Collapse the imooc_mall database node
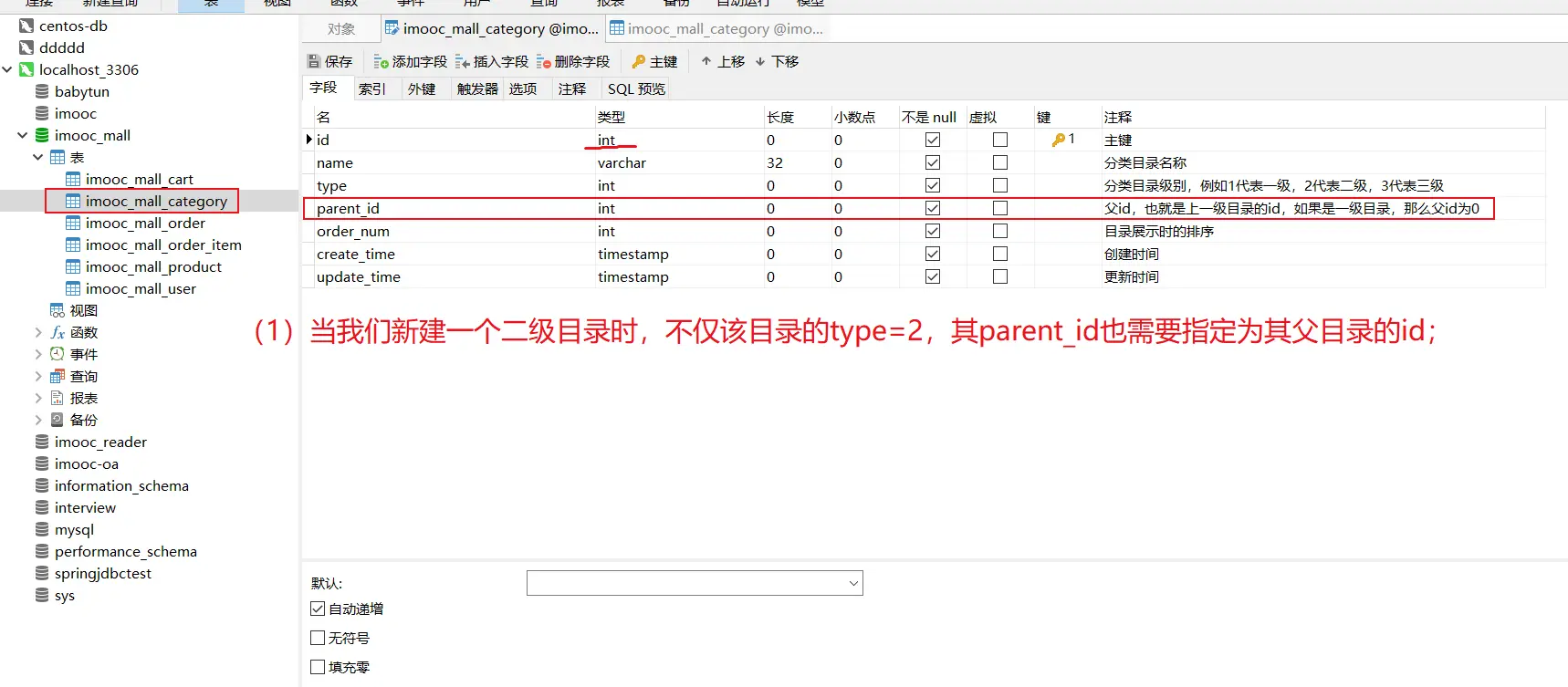1568x687 pixels. point(23,135)
